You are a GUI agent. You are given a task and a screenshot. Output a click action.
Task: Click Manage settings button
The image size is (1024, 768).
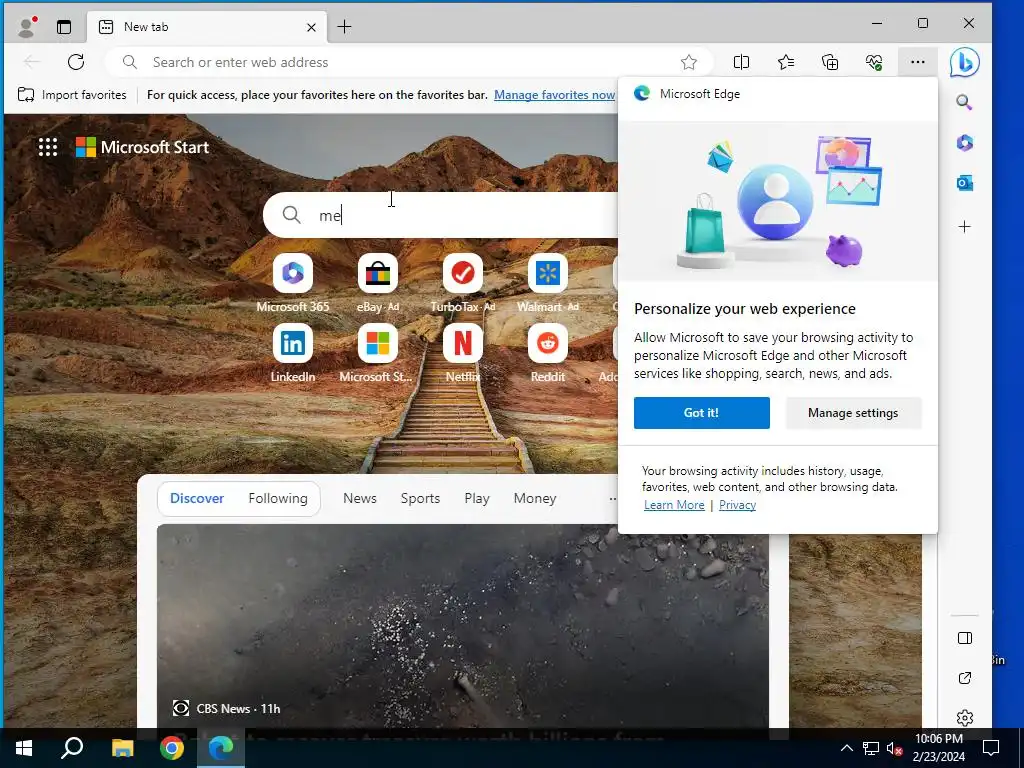[853, 413]
